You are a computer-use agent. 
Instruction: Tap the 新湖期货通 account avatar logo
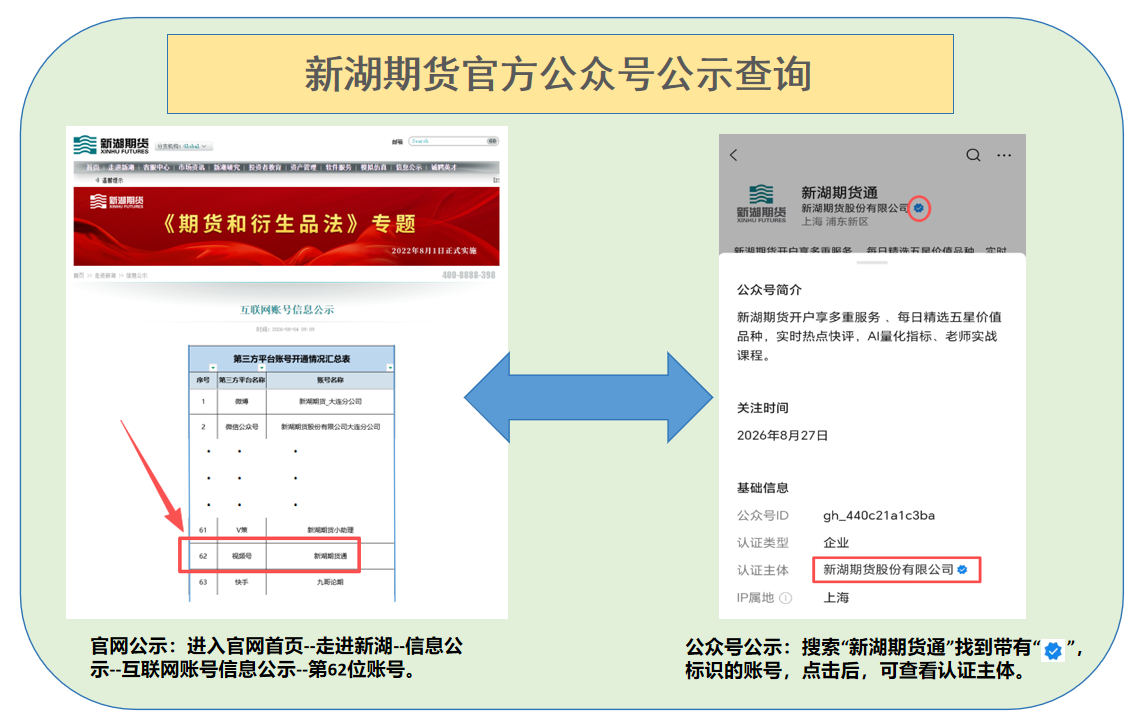(x=761, y=204)
